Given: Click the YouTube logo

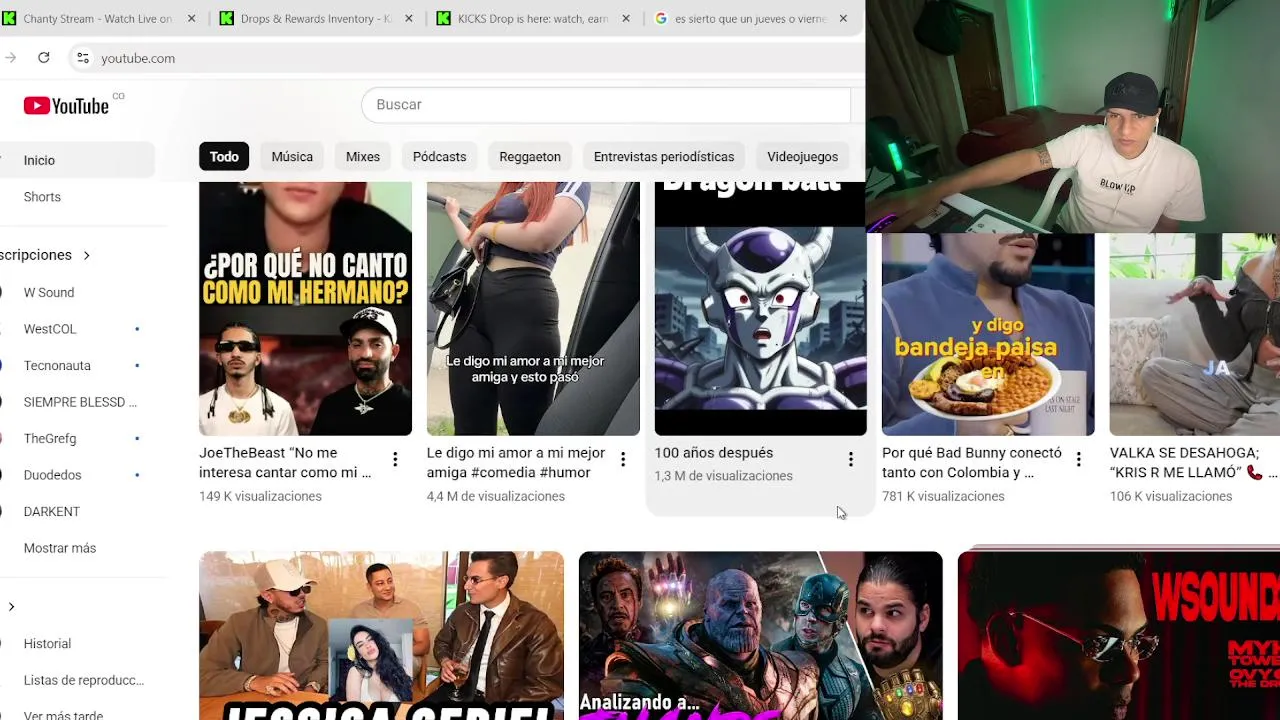Looking at the screenshot, I should (66, 106).
